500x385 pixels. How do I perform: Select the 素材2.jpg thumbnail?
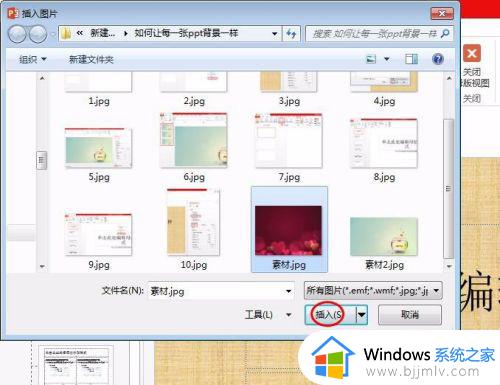(384, 243)
